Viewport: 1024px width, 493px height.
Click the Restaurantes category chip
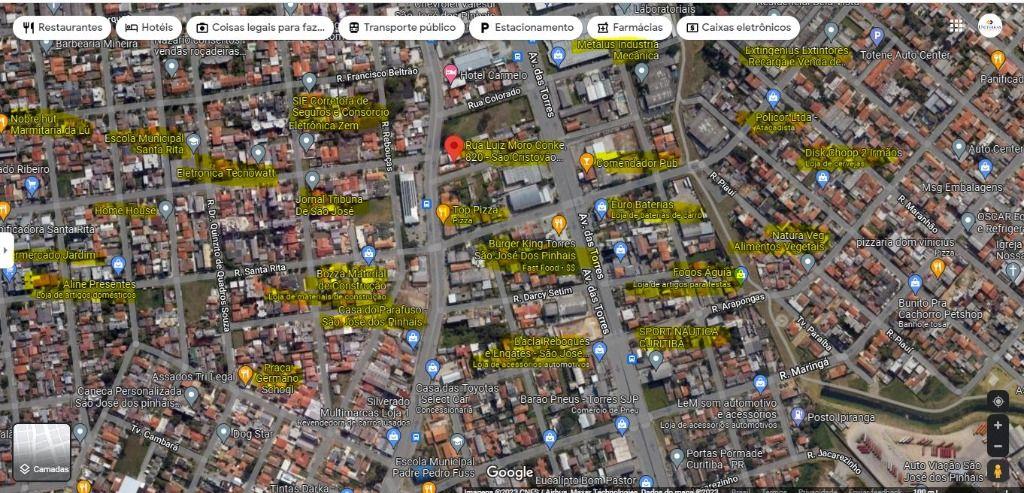(x=63, y=27)
